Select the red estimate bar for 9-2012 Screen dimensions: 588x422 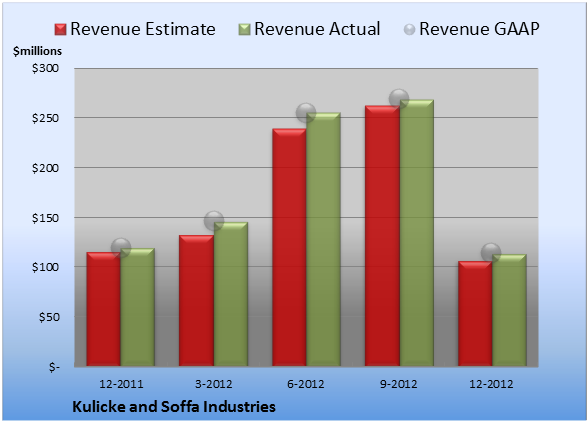pyautogui.click(x=382, y=236)
